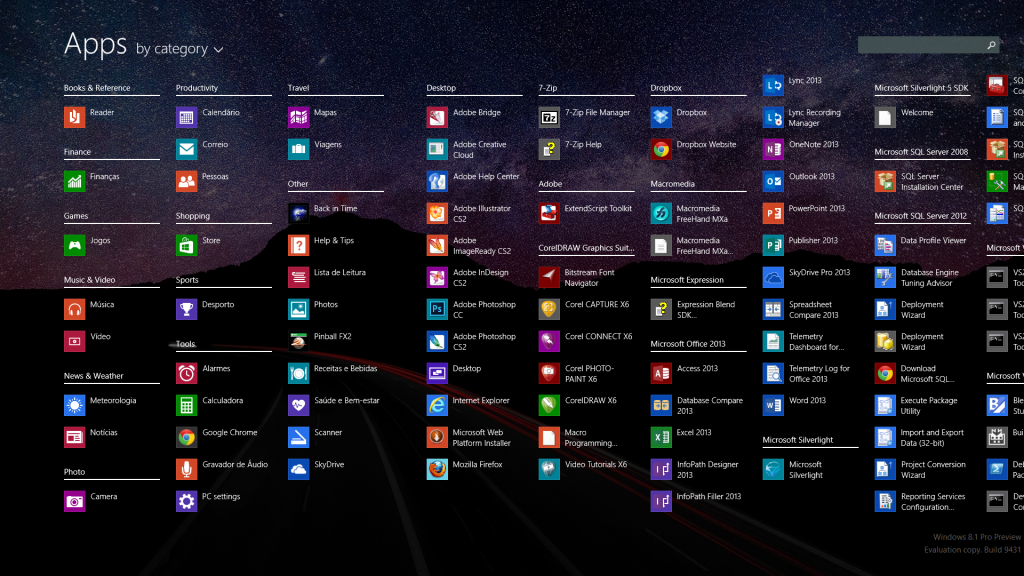Select the Desktop category header
1024x576 pixels.
(x=441, y=88)
